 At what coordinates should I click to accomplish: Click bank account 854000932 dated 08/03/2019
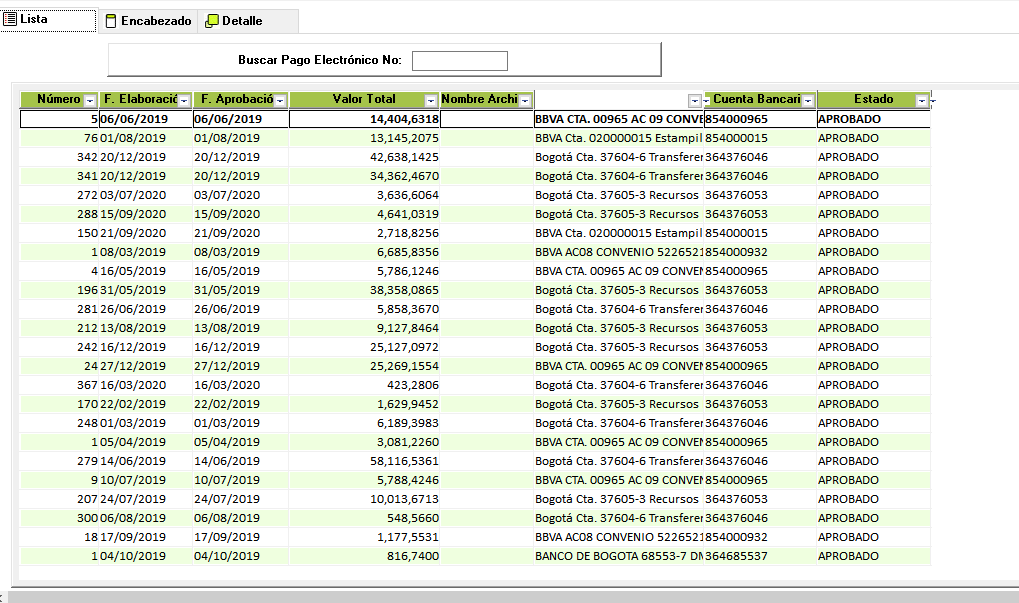point(736,252)
